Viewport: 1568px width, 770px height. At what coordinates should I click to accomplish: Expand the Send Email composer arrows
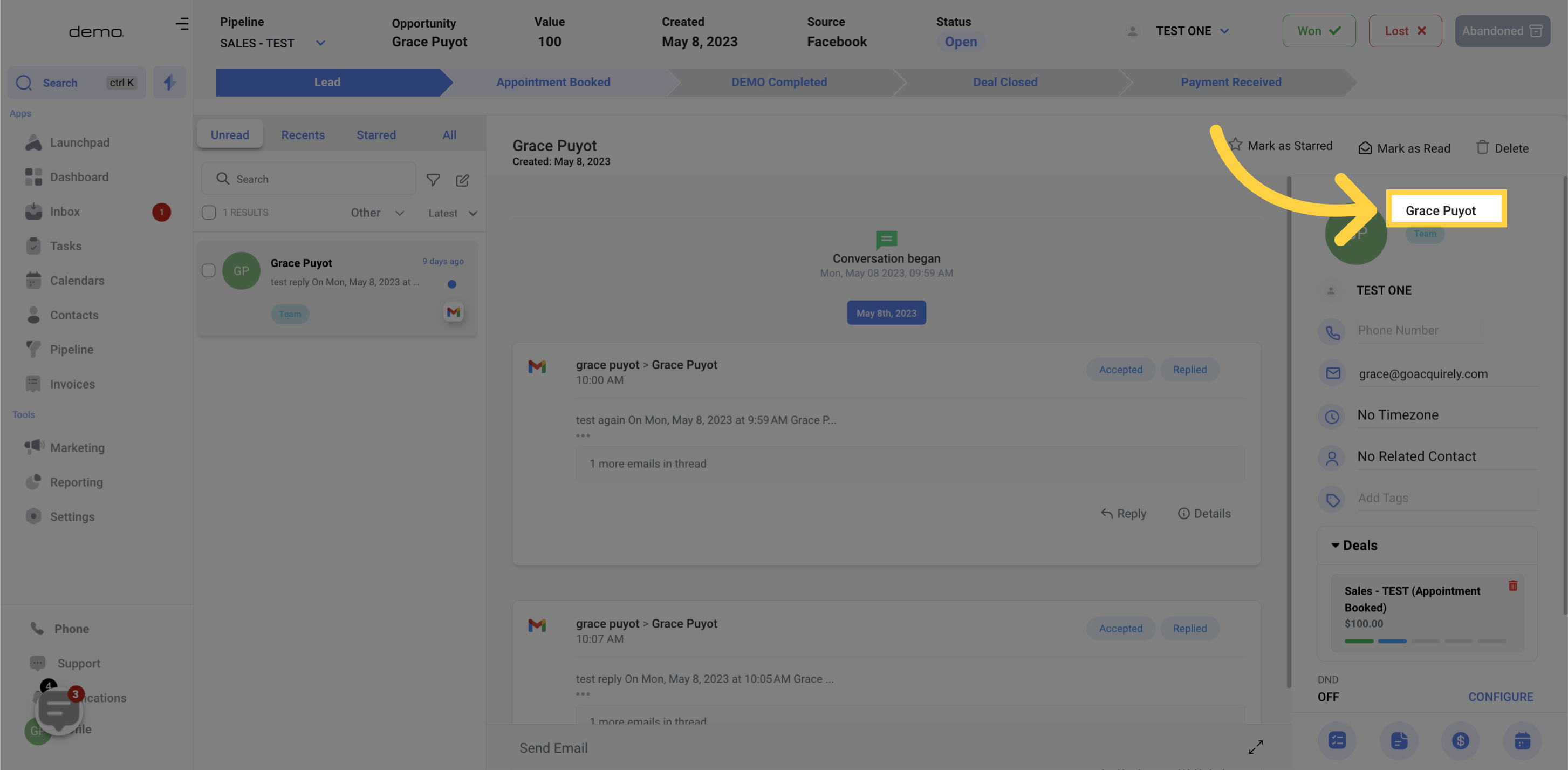click(1255, 747)
